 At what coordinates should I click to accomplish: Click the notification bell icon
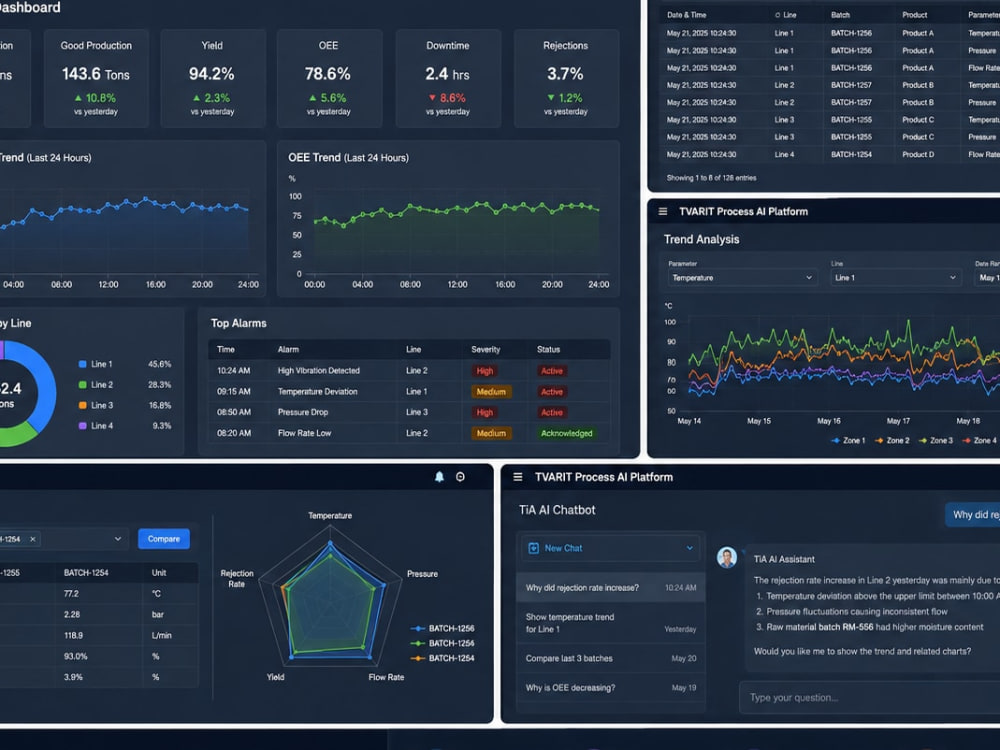439,477
